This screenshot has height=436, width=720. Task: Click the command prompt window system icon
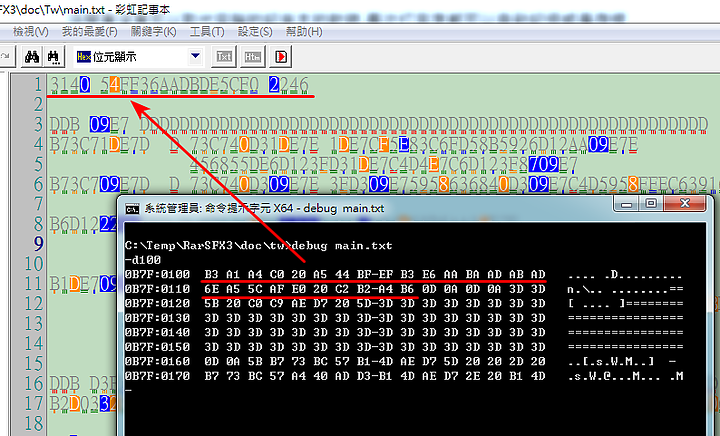pos(132,209)
